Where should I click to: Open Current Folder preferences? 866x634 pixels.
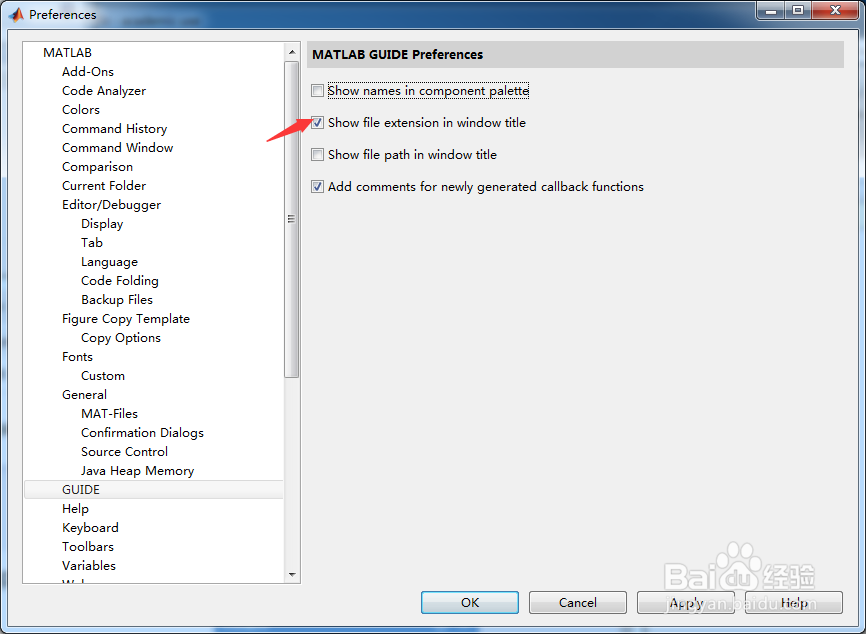coord(104,186)
